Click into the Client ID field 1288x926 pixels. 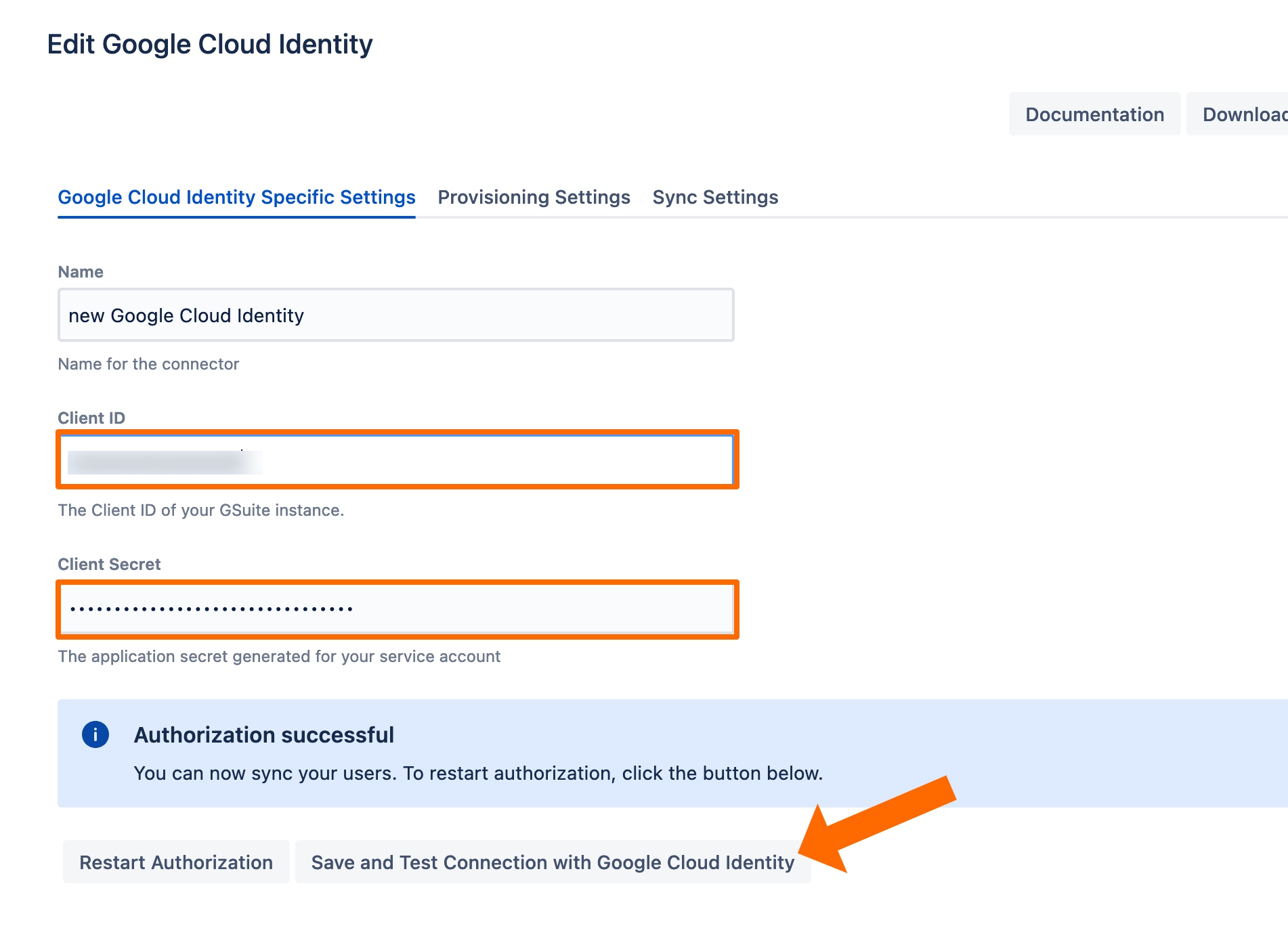(397, 460)
